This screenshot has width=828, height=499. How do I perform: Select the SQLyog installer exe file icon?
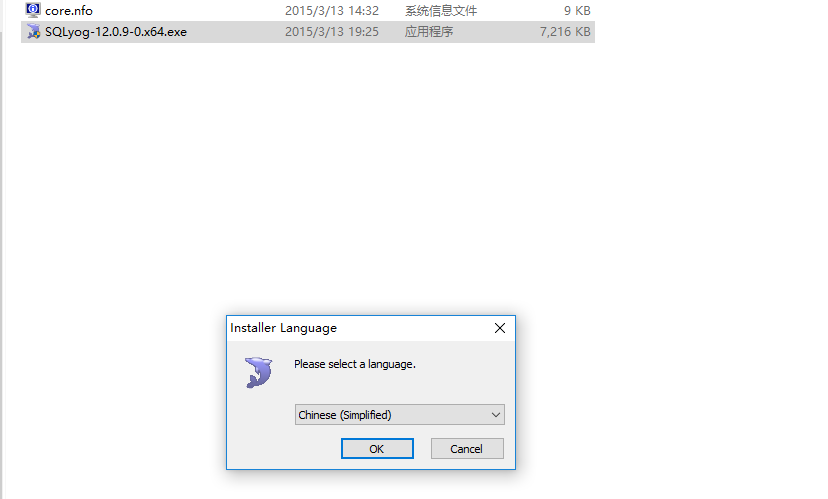point(34,31)
